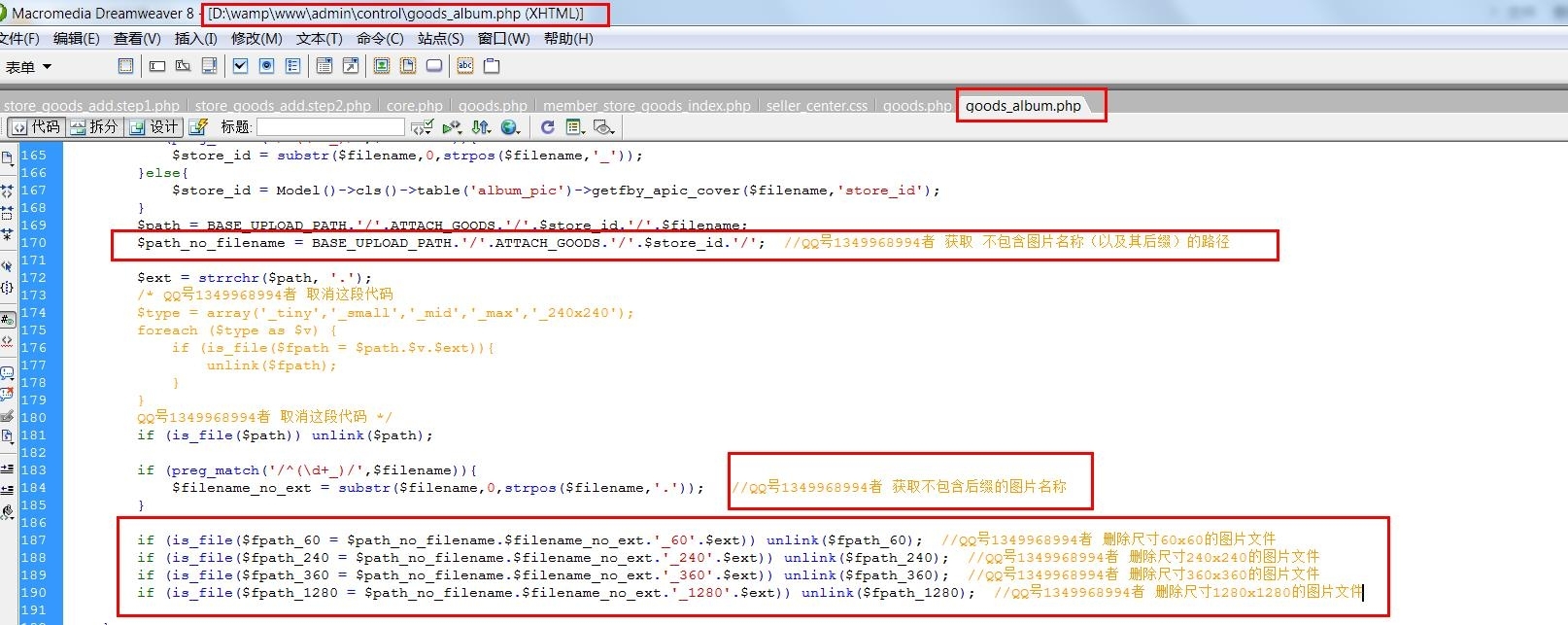The width and height of the screenshot is (1568, 625).
Task: Open the 修改(M) menu
Action: [256, 39]
